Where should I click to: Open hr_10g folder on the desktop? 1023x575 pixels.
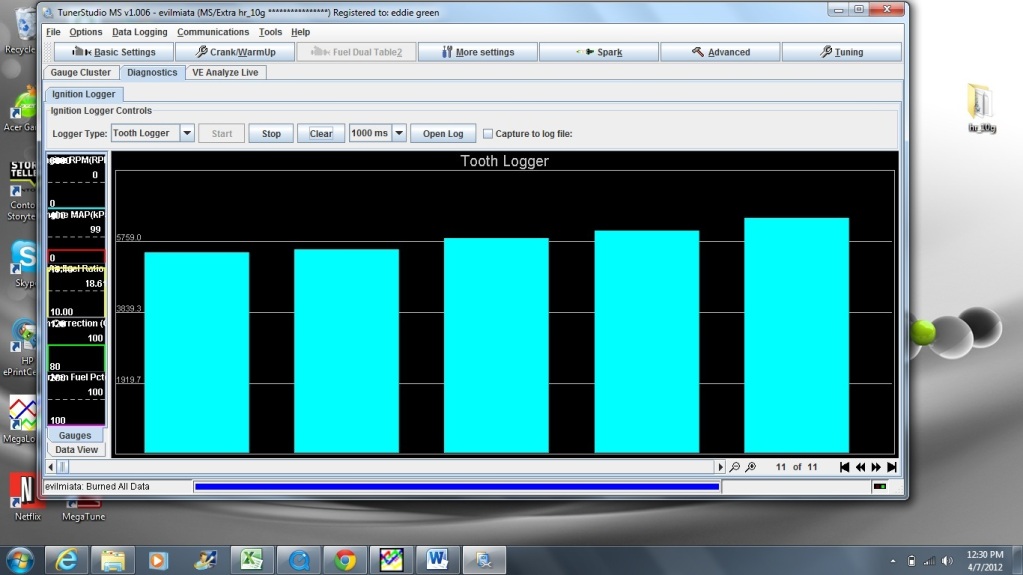click(981, 105)
